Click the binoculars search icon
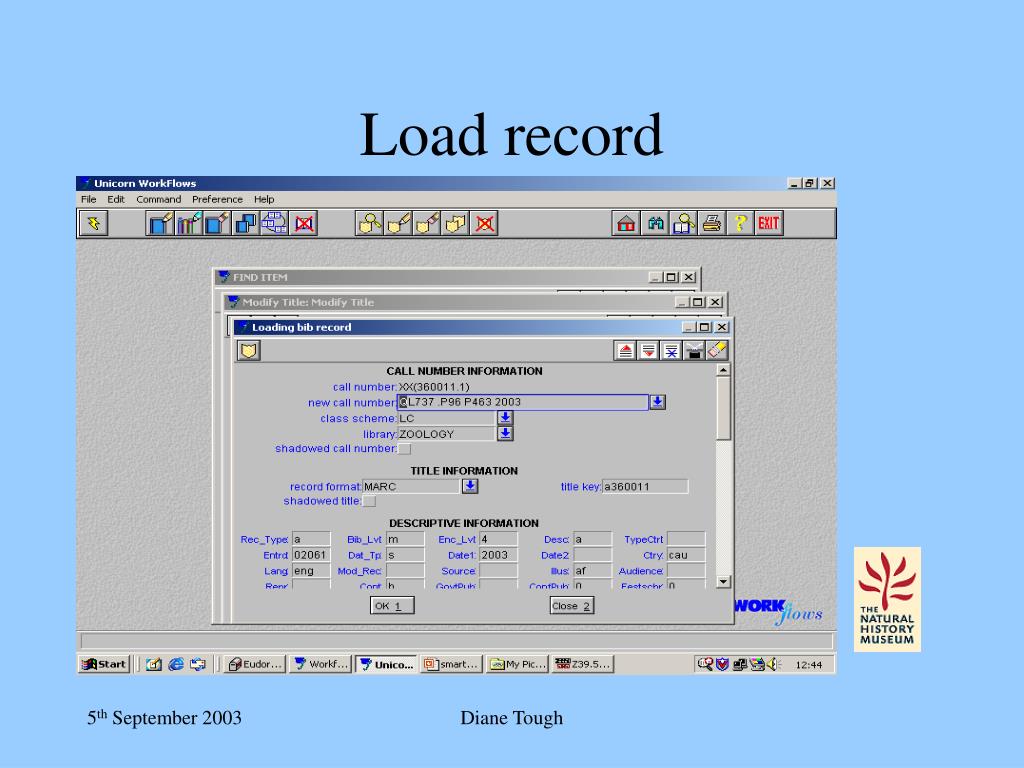Image resolution: width=1024 pixels, height=768 pixels. (656, 223)
